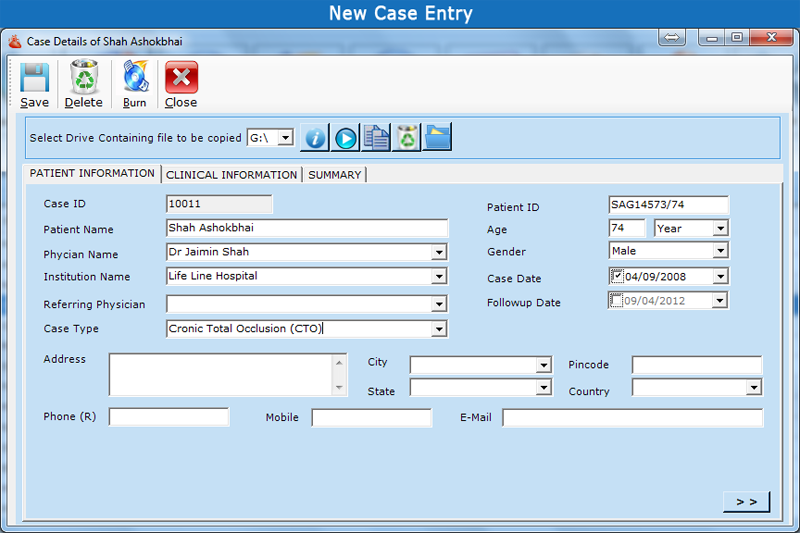Click the Patient Name field
This screenshot has height=533, width=800.
click(x=307, y=228)
